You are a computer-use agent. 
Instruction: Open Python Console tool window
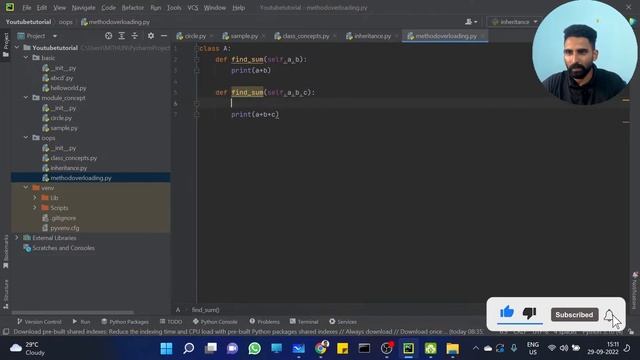(x=215, y=322)
